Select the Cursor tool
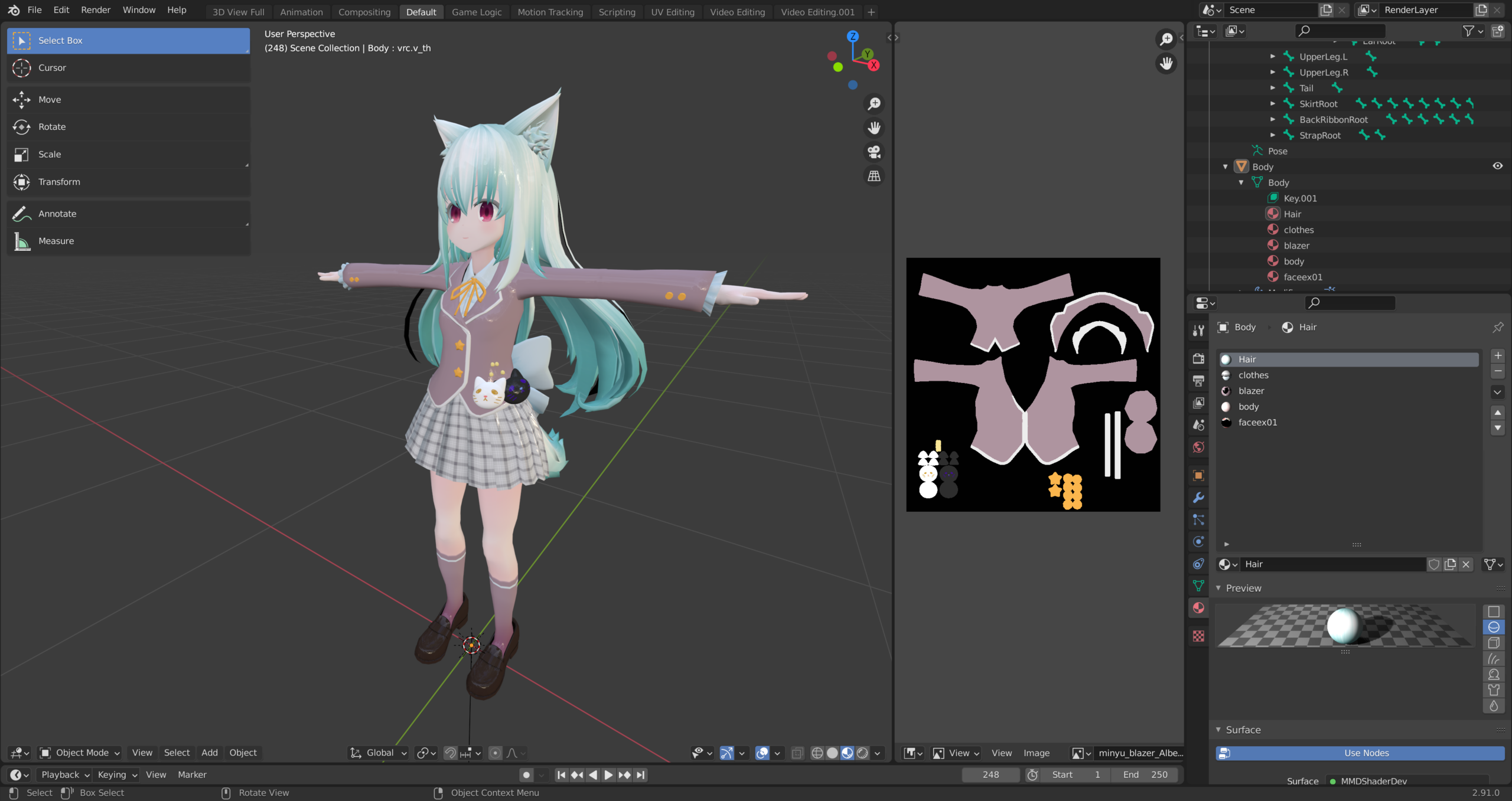 pyautogui.click(x=128, y=68)
